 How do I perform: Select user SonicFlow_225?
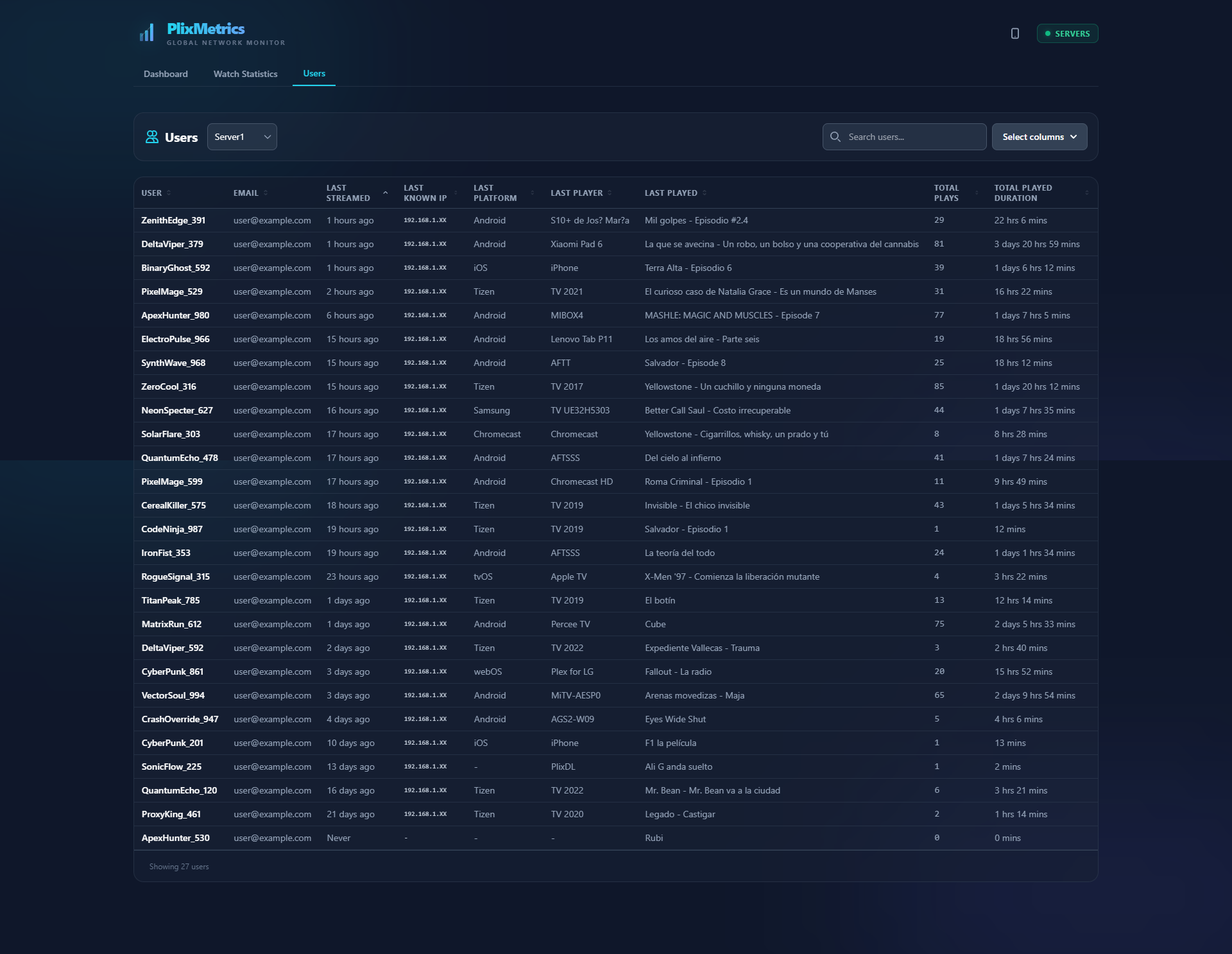click(171, 767)
